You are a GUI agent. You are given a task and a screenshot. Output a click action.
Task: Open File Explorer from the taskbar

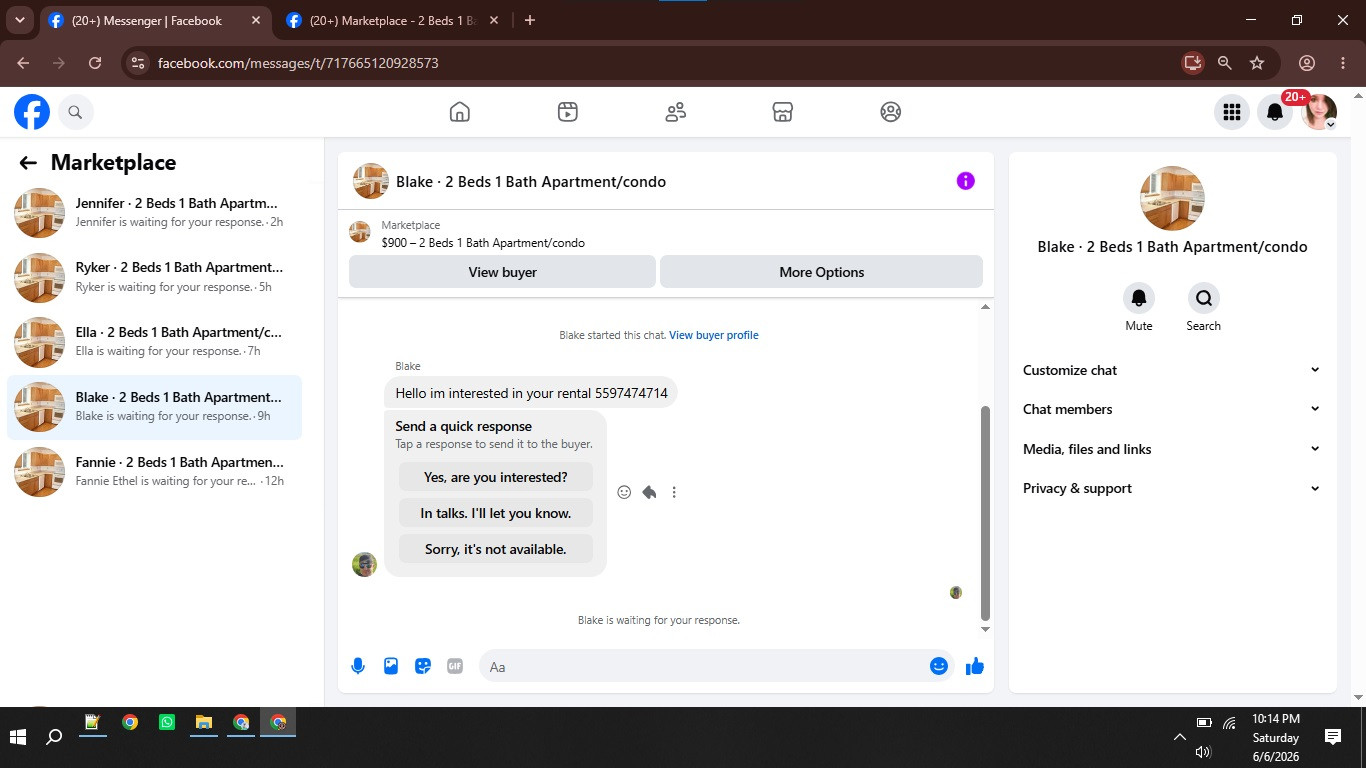click(x=204, y=722)
